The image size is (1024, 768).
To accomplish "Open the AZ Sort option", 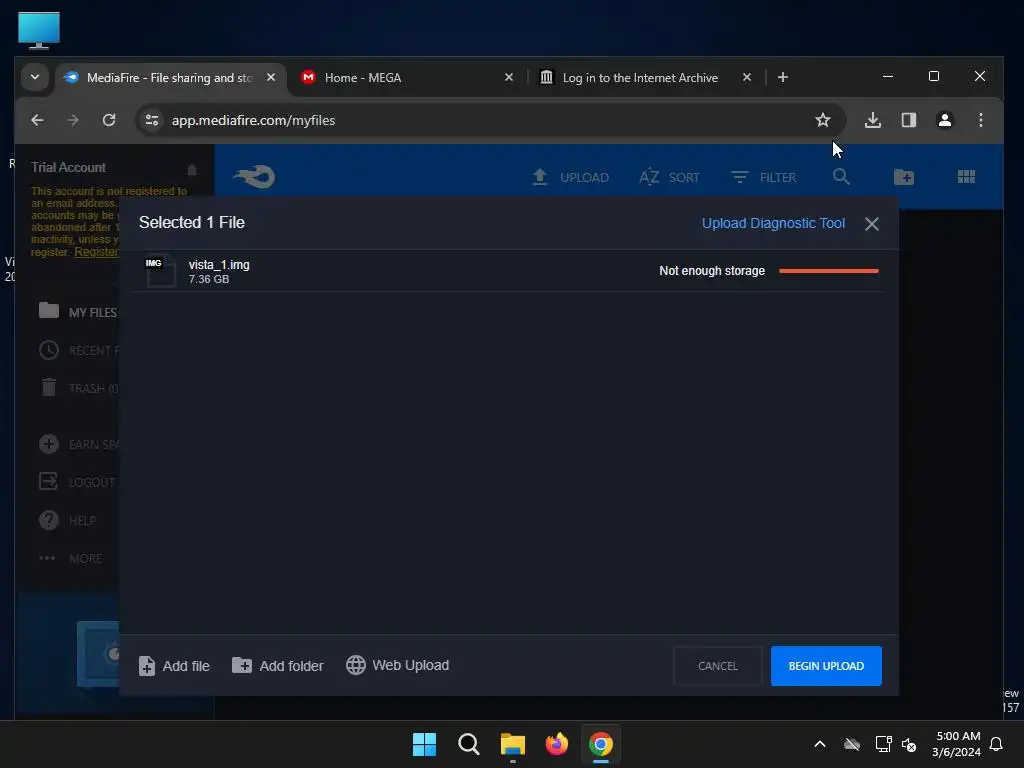I will click(669, 177).
